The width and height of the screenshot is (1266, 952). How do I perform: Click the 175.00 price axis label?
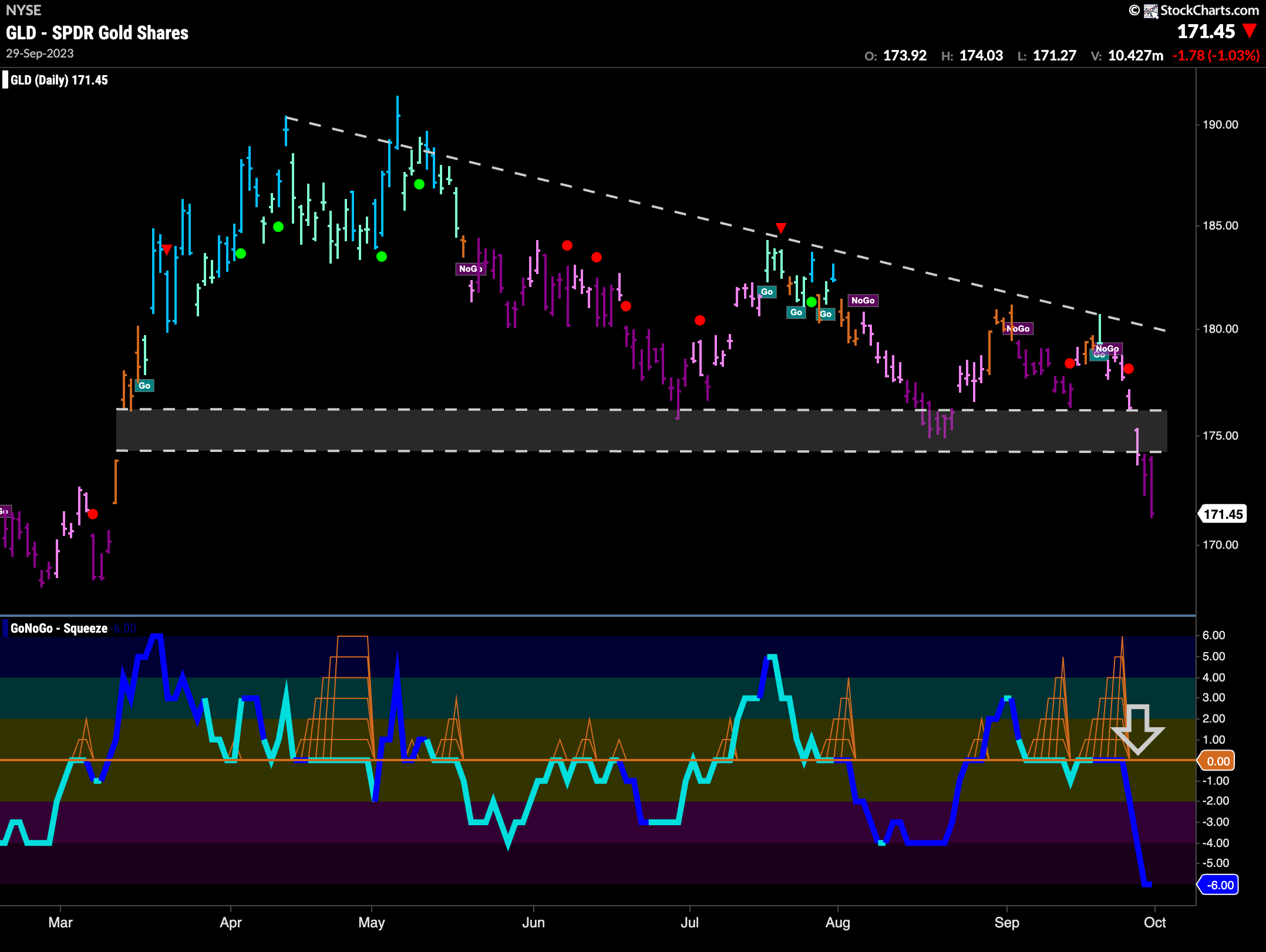point(1220,436)
